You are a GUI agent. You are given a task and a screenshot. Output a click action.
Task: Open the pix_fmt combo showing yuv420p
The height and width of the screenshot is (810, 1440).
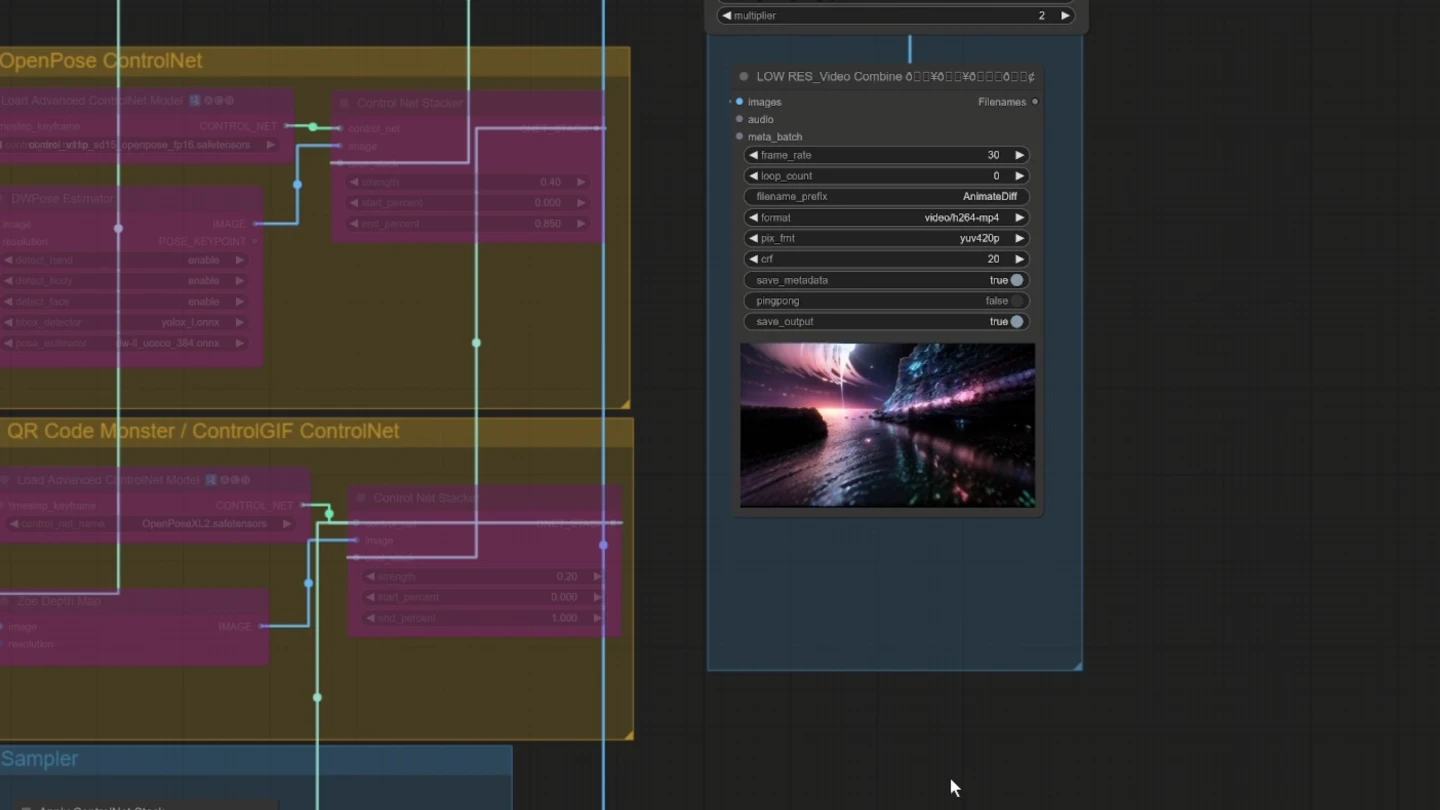[886, 238]
